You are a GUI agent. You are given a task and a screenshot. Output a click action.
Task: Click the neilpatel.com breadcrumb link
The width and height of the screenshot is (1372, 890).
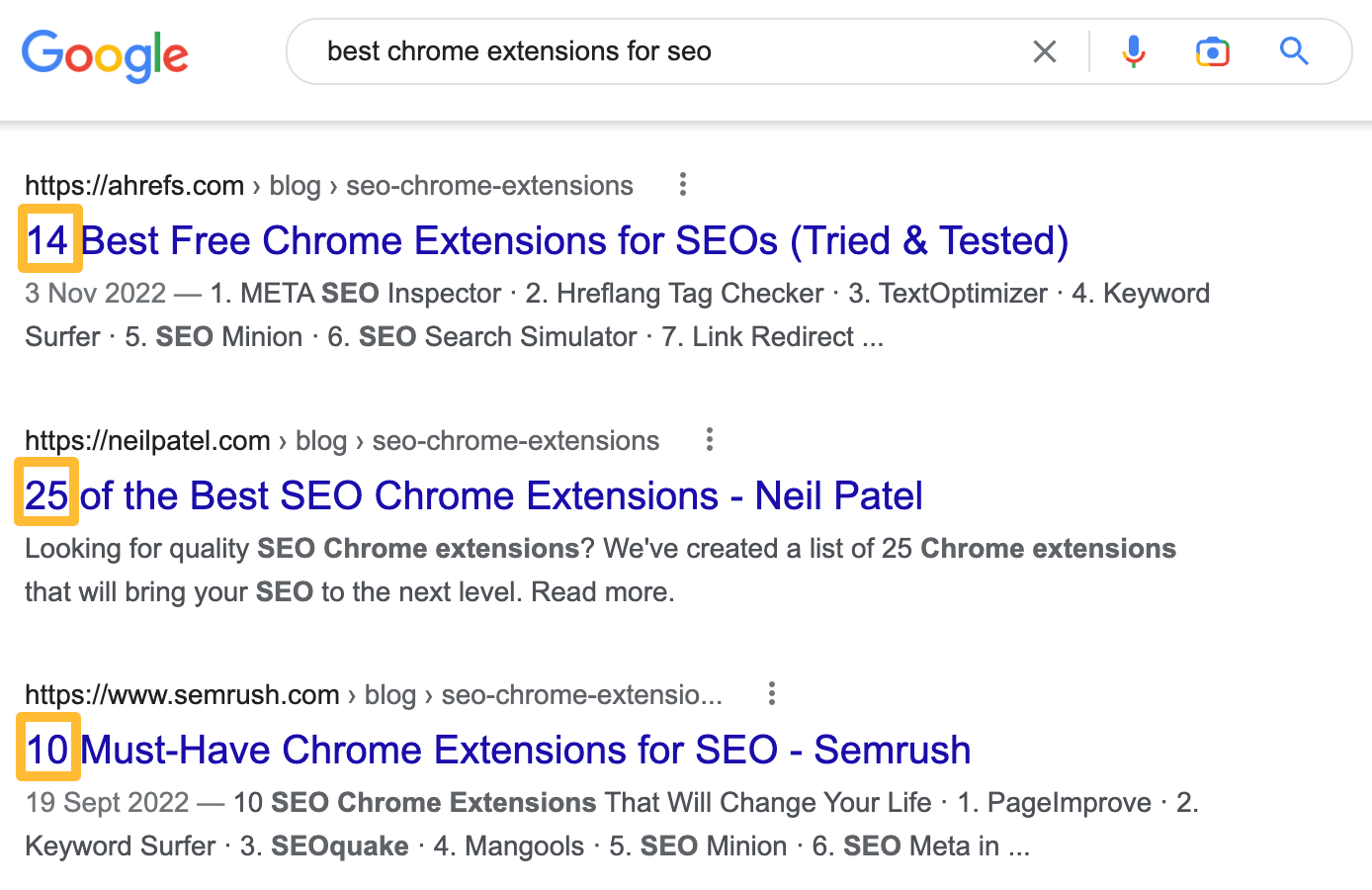147,440
